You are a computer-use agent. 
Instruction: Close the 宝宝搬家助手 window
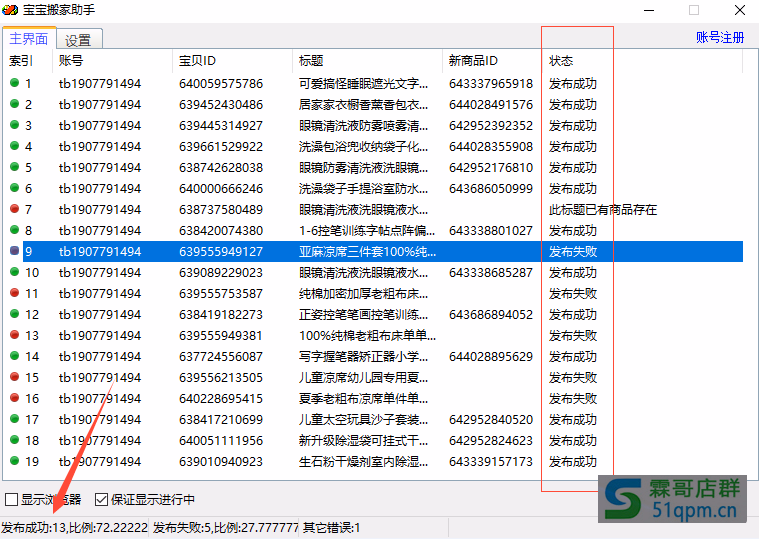[x=740, y=10]
